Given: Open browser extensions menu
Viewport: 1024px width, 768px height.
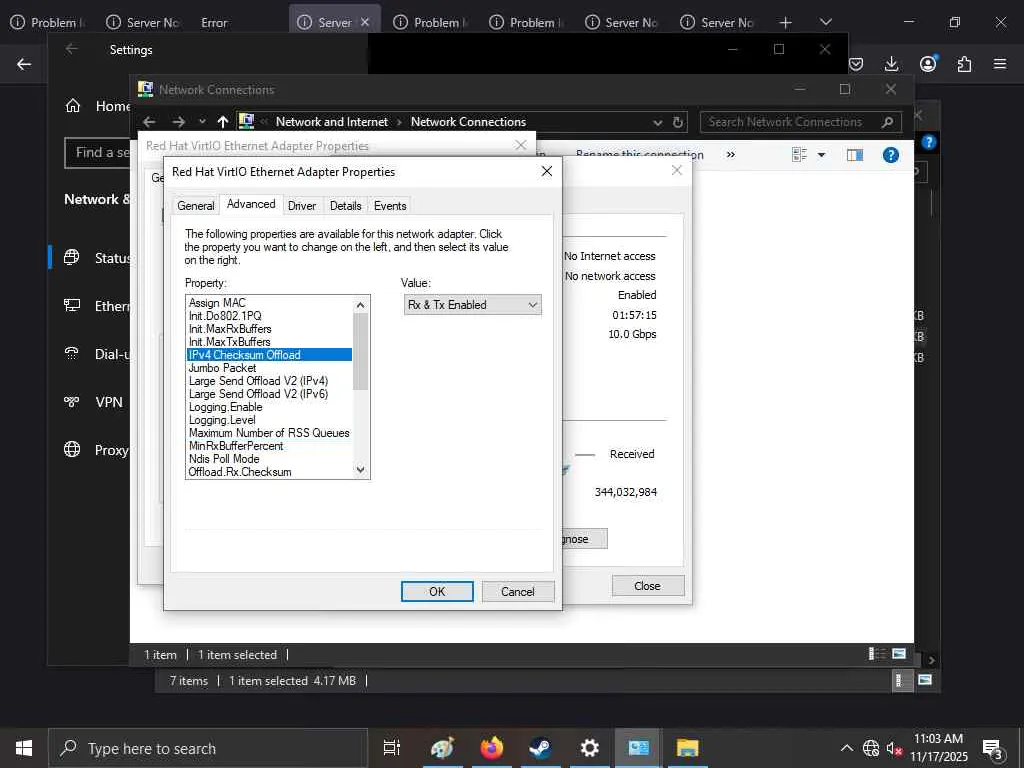Looking at the screenshot, I should [x=964, y=64].
